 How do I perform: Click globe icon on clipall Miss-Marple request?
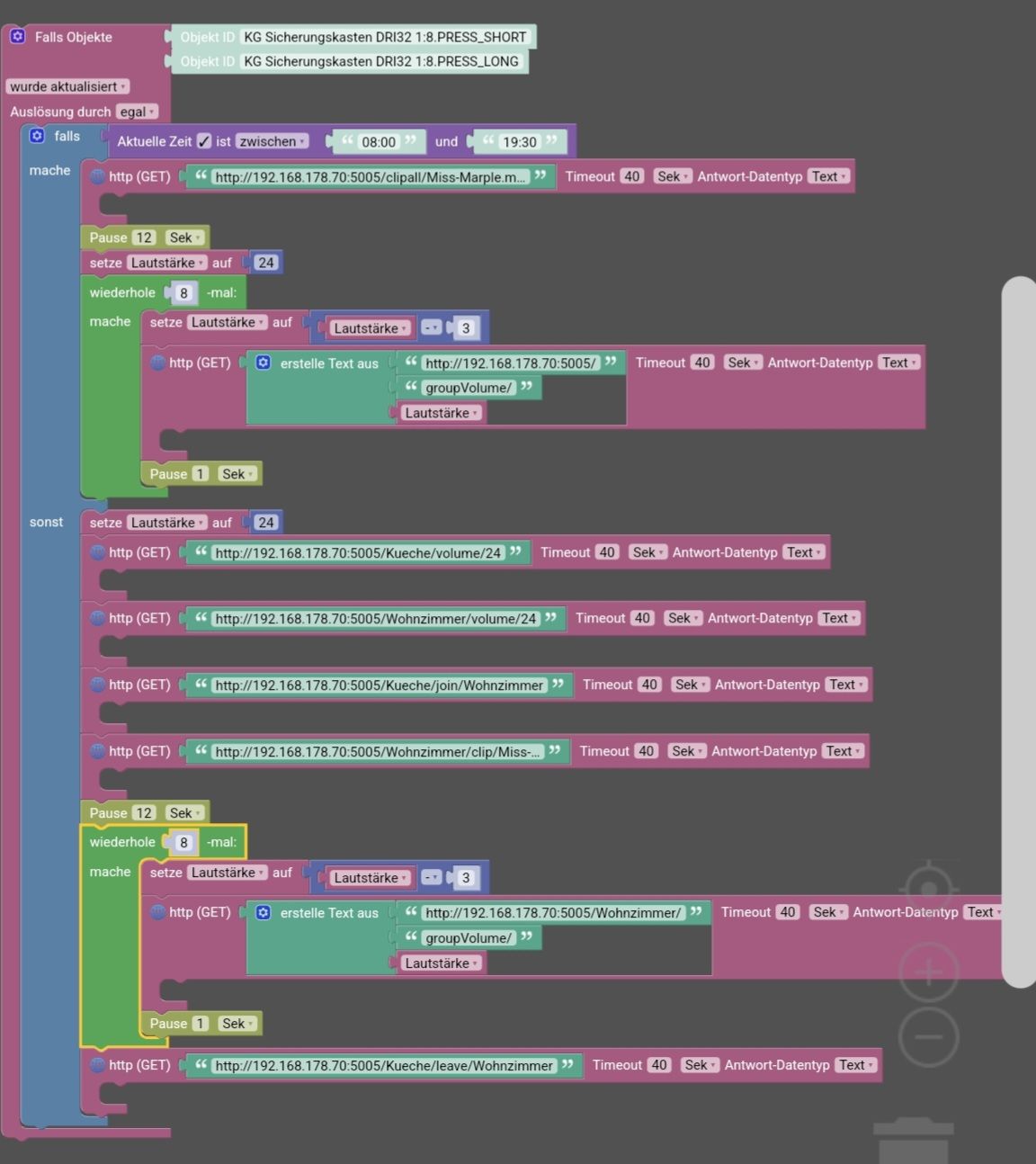click(x=97, y=176)
